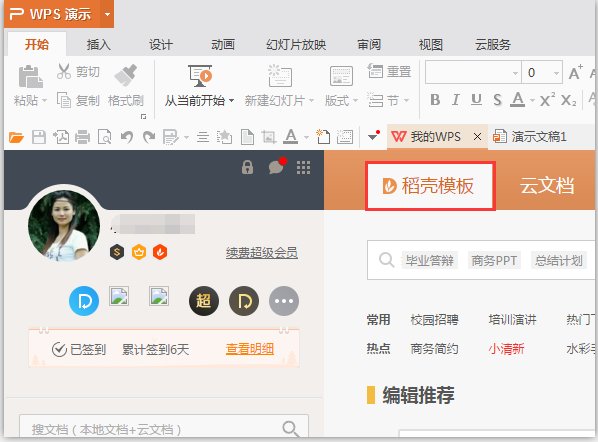Screen dimensions: 598x442
Task: Click the Undo arrow
Action: click(127, 137)
